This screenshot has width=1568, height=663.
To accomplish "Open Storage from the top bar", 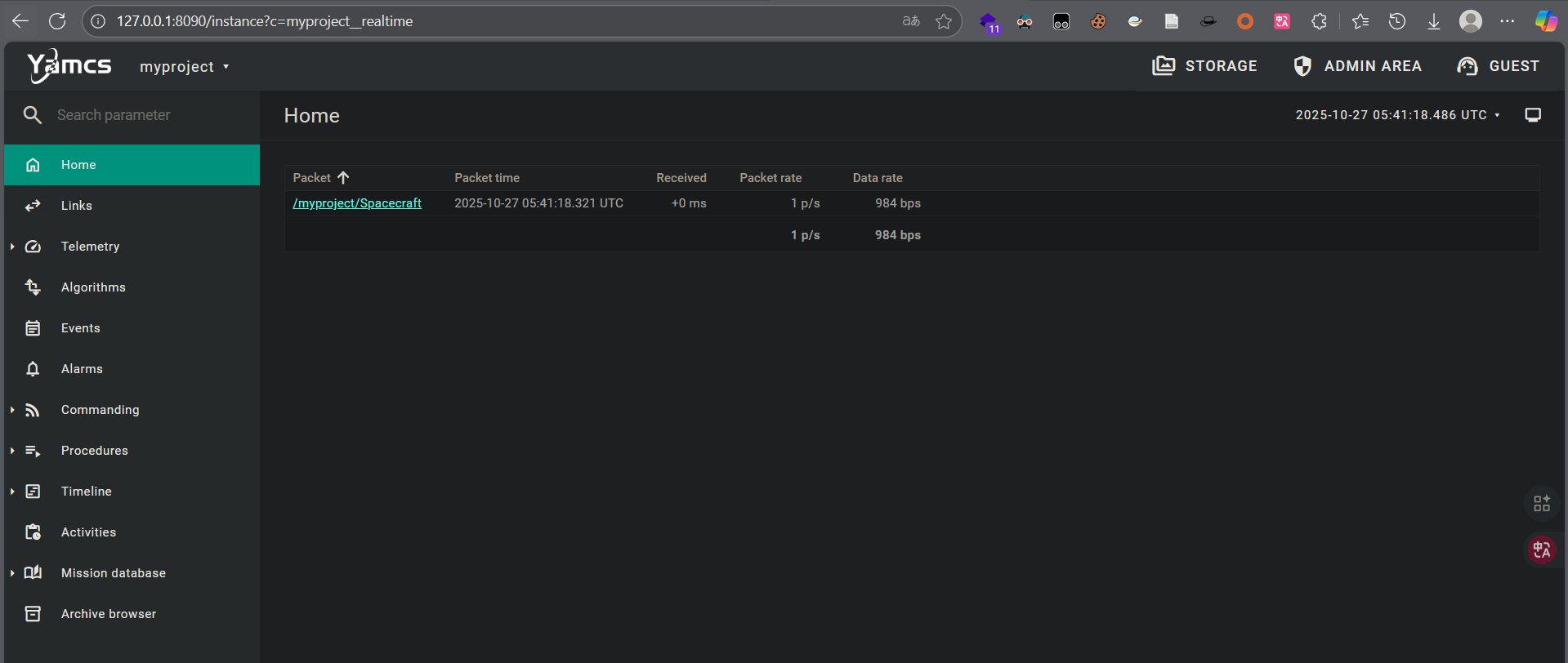I will [1204, 66].
